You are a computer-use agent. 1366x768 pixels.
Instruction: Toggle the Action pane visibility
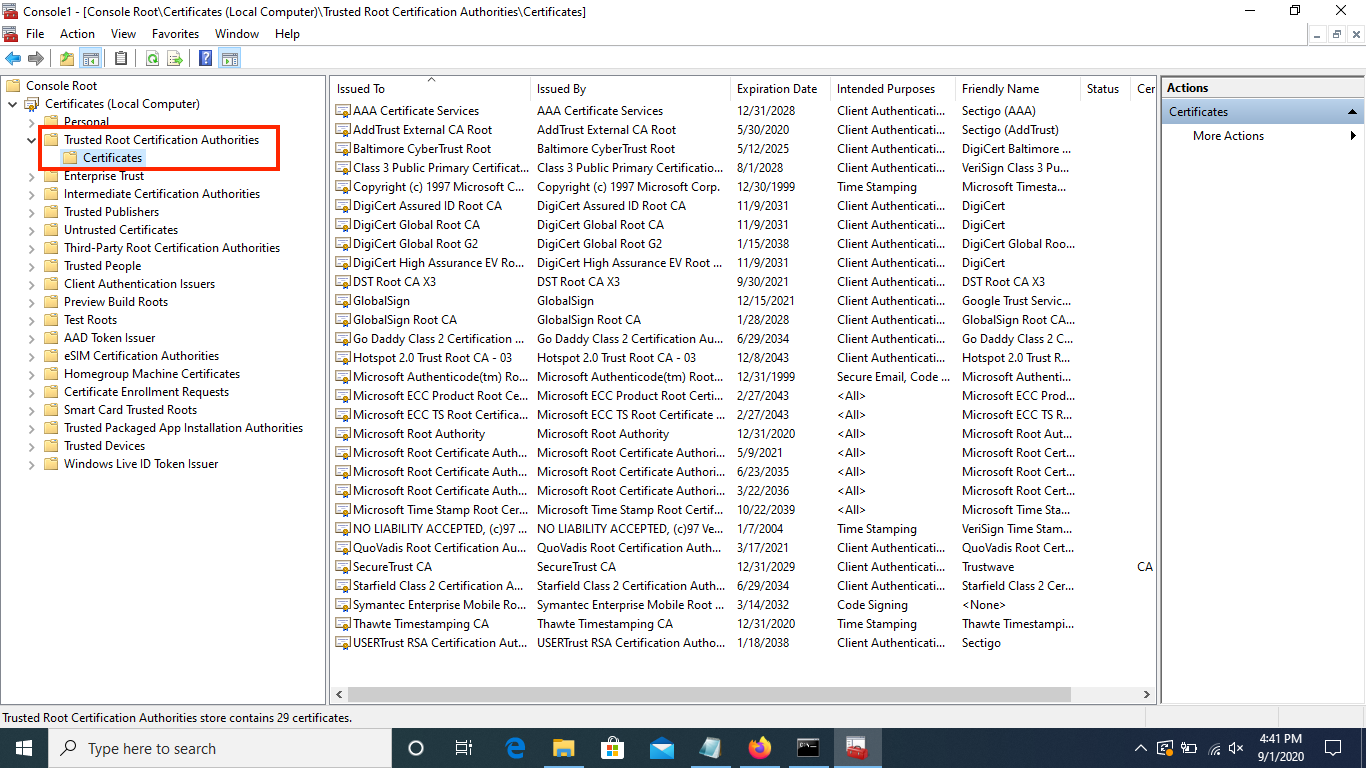(230, 57)
